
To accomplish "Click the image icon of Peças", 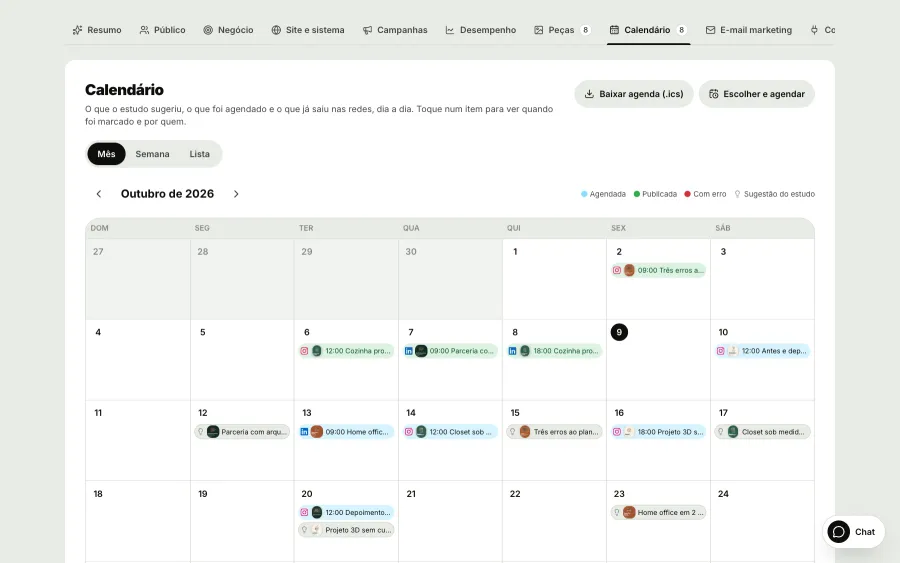I will tap(538, 30).
